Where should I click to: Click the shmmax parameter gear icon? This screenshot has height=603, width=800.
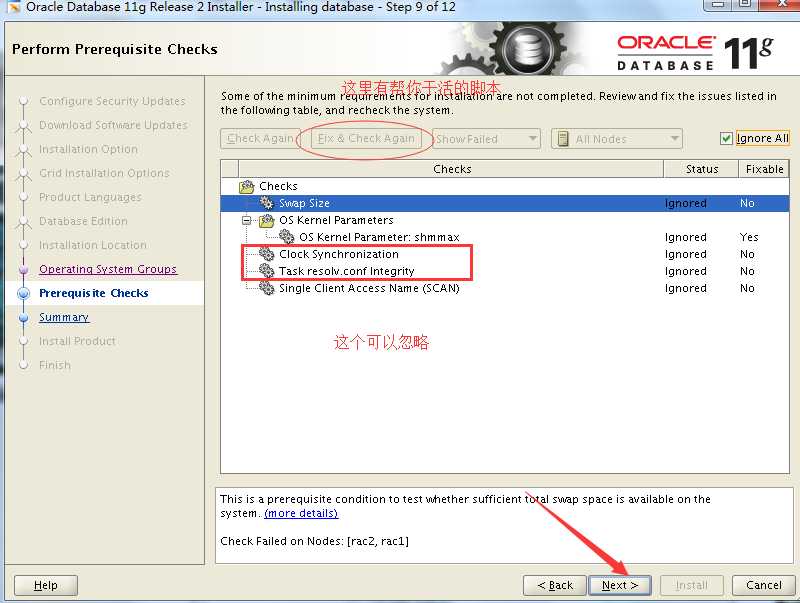point(287,237)
